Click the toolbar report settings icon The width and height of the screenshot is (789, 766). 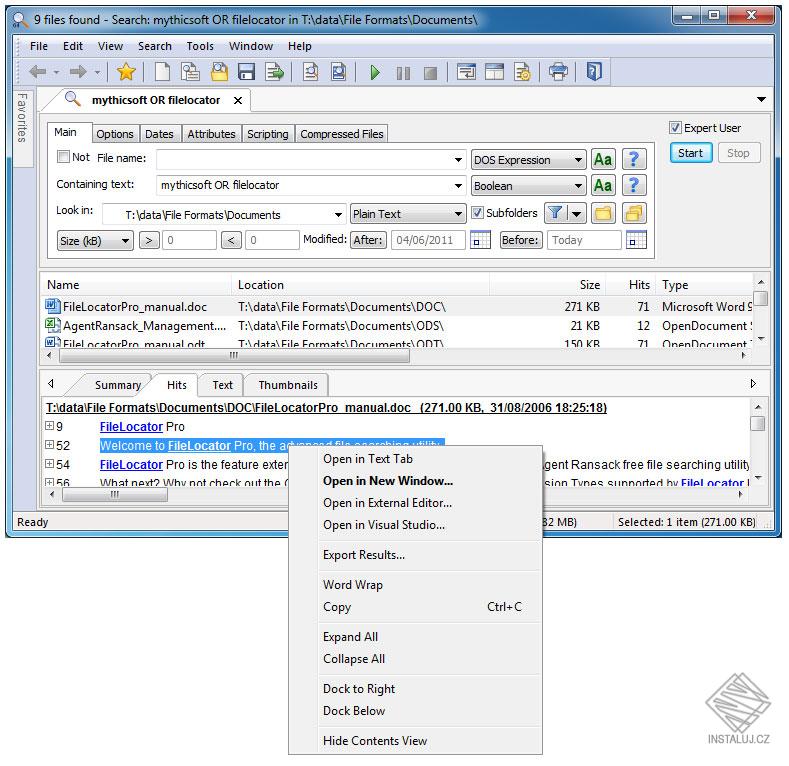(x=522, y=72)
